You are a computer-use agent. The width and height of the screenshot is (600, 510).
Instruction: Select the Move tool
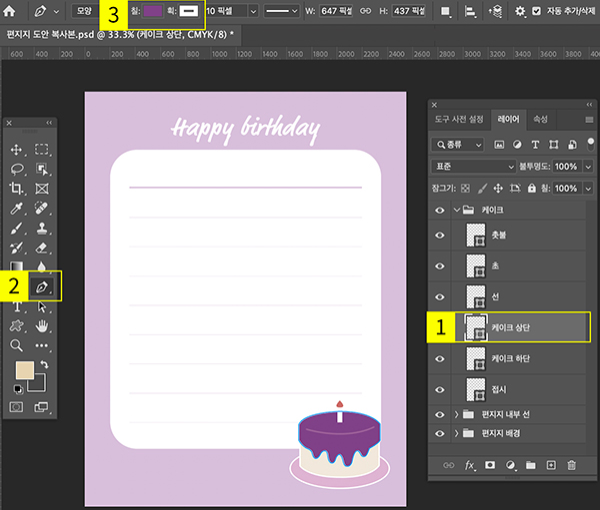click(17, 149)
